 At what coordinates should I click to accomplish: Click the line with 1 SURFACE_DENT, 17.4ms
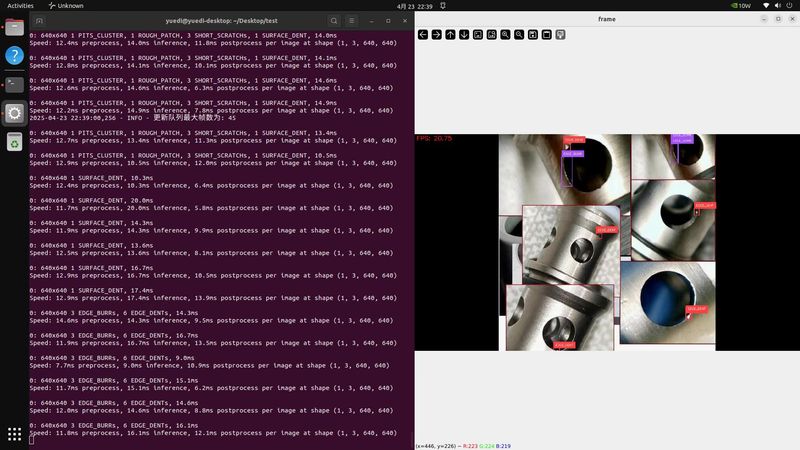point(91,290)
